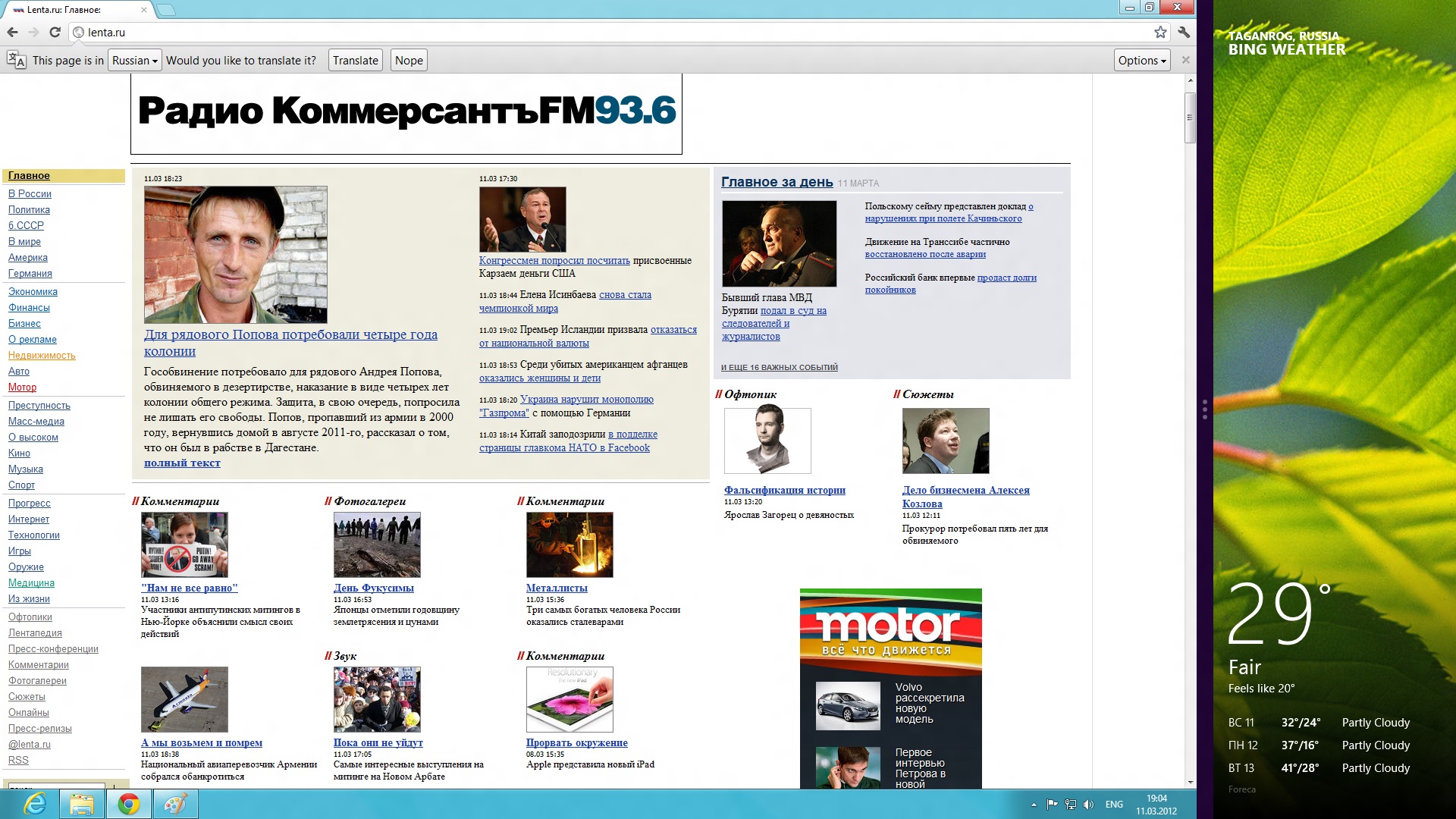The image size is (1456, 819).
Task: Click the ВТ 13 forecast row
Action: [x=1319, y=767]
